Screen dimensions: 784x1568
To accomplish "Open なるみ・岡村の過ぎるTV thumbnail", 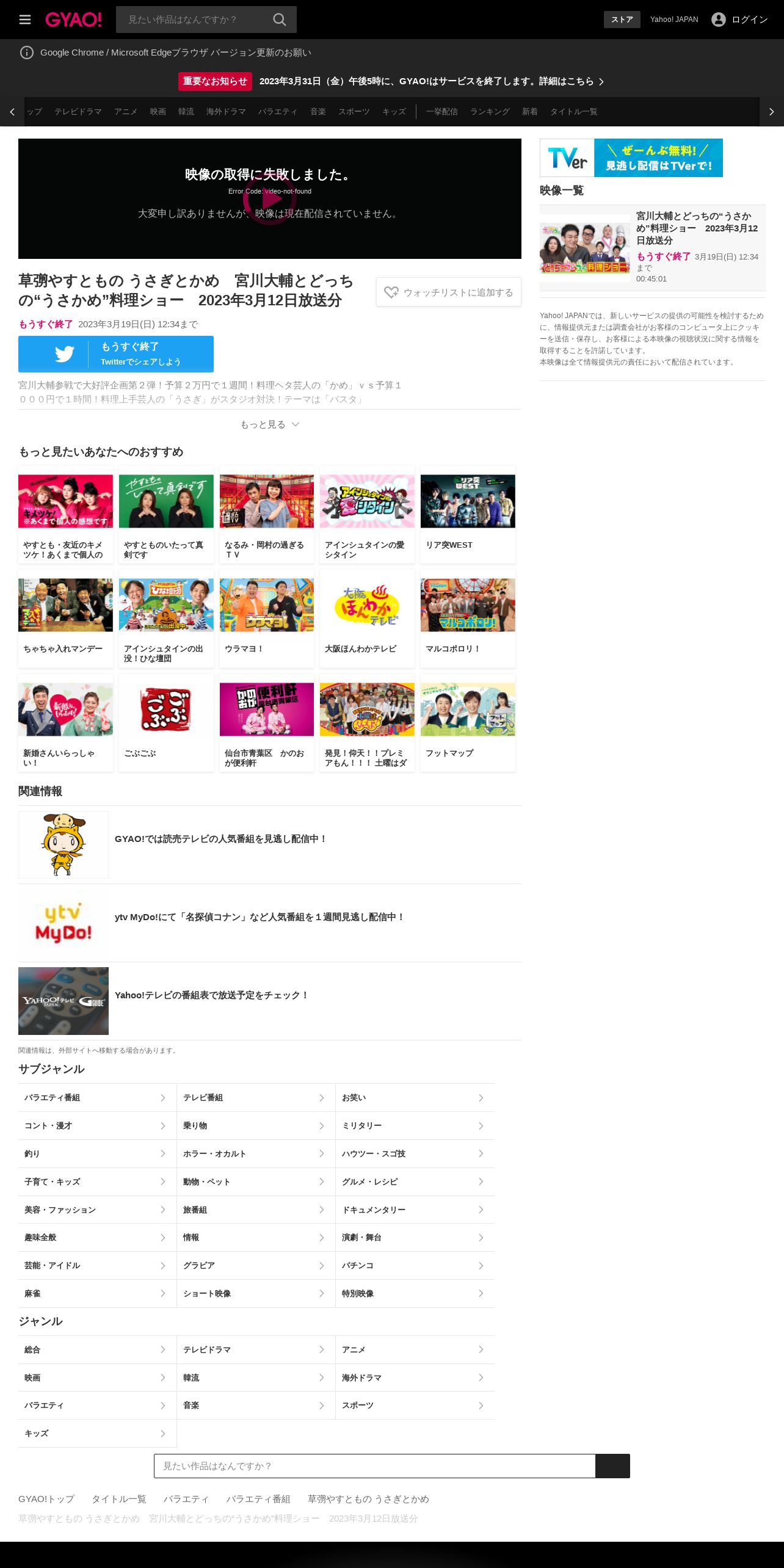I will pyautogui.click(x=267, y=501).
